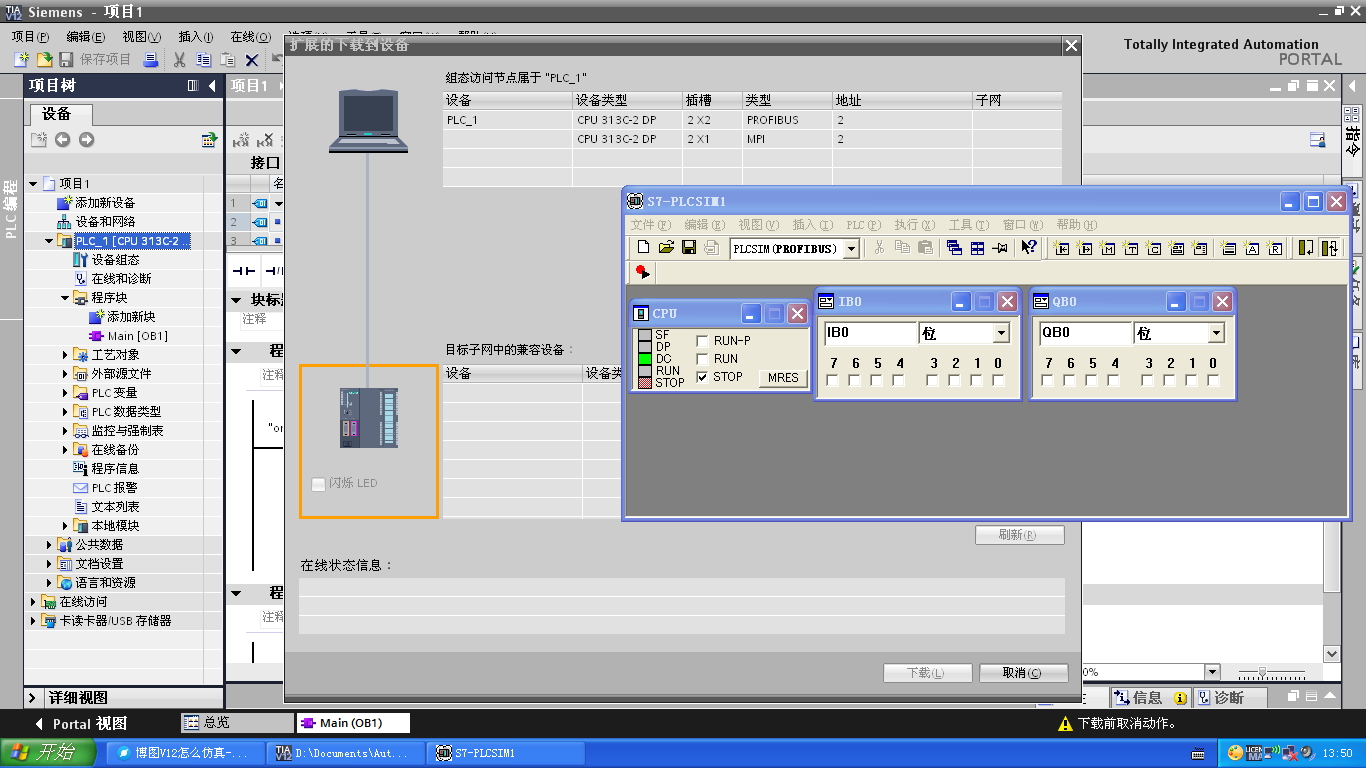Toggle bit 4 checkbox in QB0 window
The image size is (1366, 768).
pyautogui.click(x=1113, y=380)
